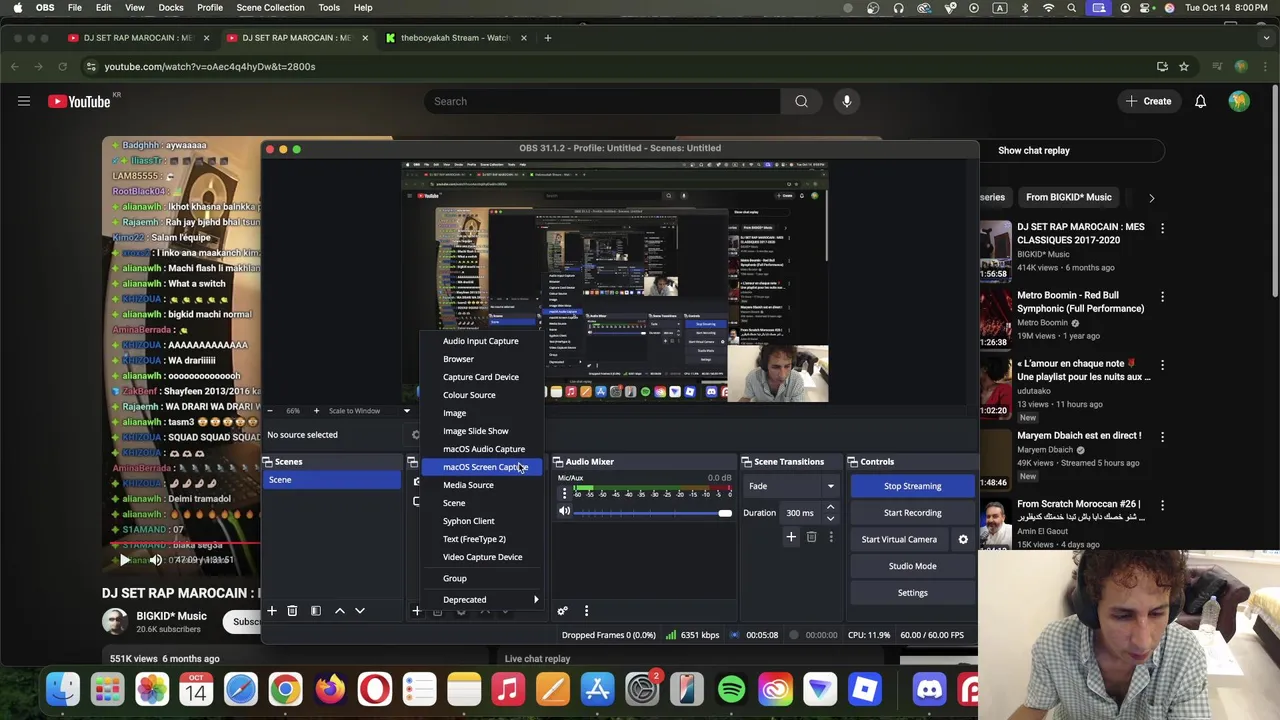Click Stop Streaming button

[912, 486]
